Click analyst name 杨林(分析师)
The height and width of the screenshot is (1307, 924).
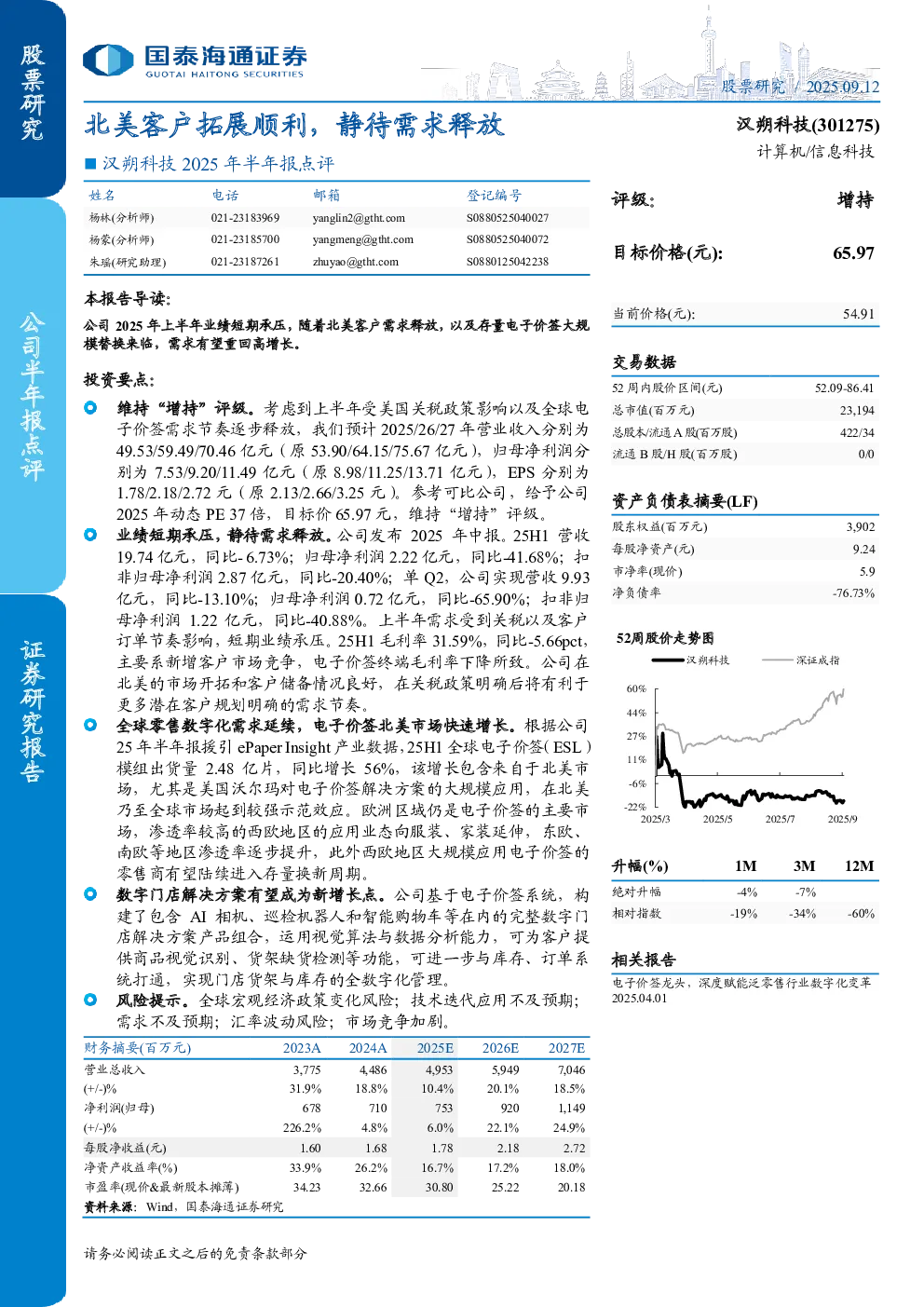click(x=121, y=218)
